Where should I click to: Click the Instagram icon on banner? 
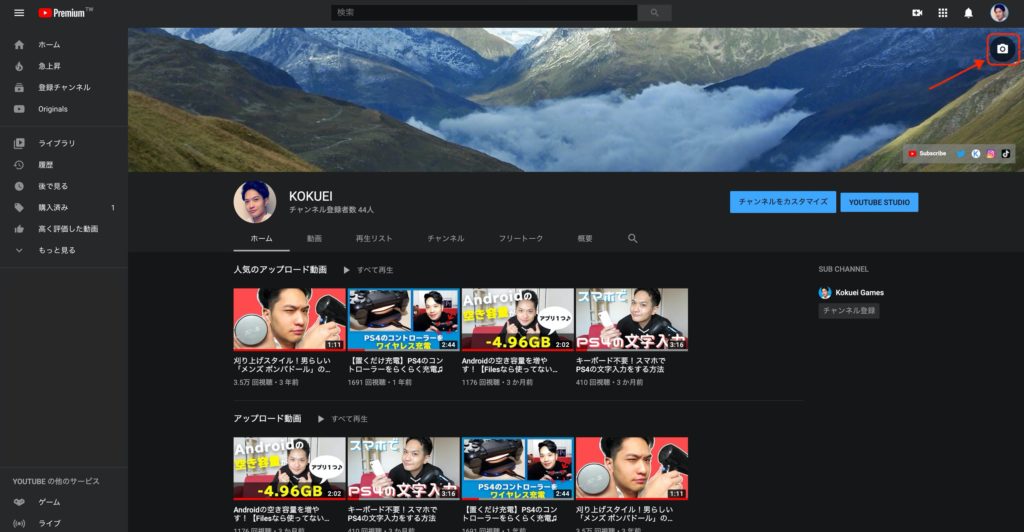click(991, 153)
